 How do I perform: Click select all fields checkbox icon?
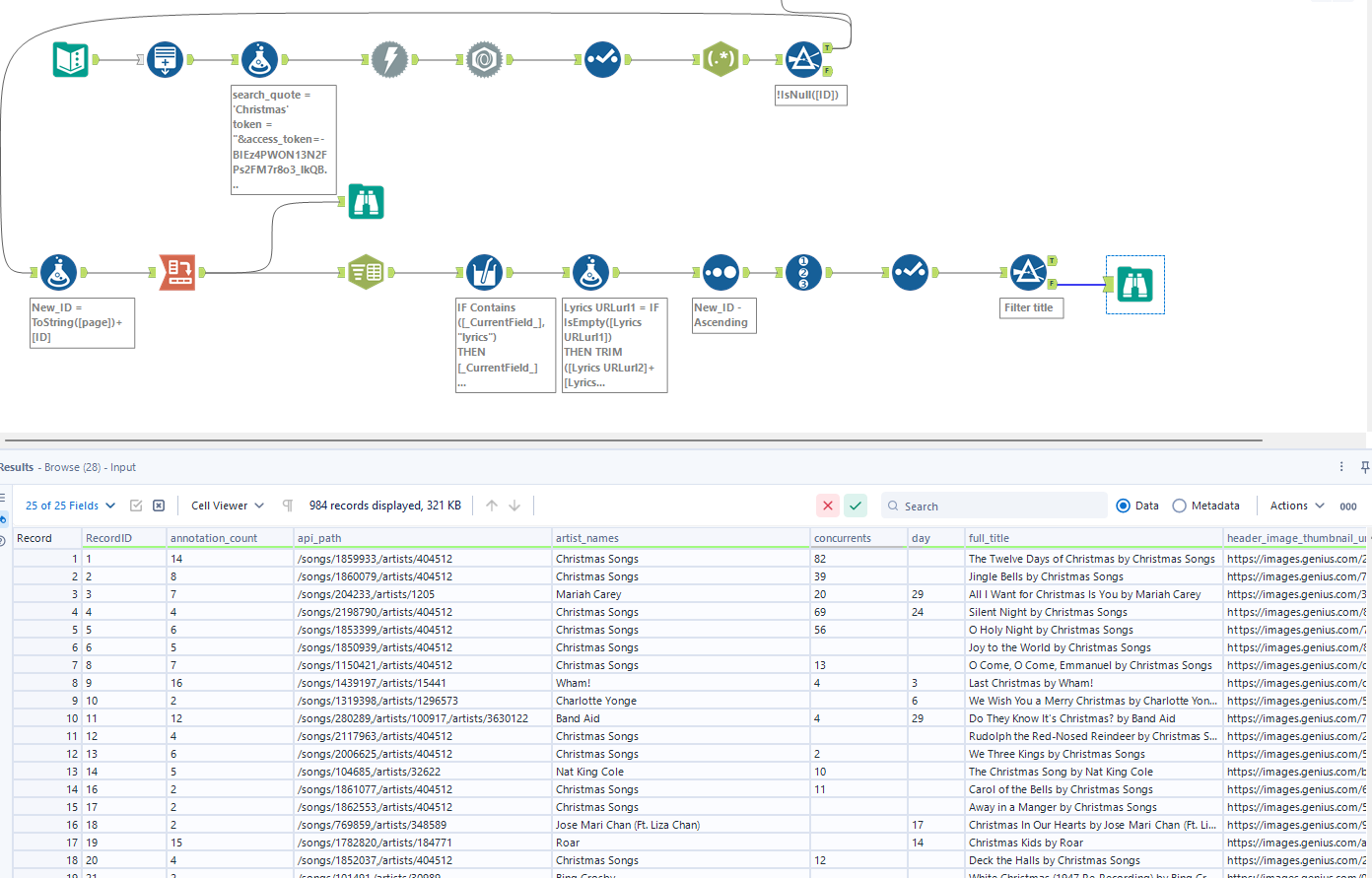pyautogui.click(x=136, y=506)
